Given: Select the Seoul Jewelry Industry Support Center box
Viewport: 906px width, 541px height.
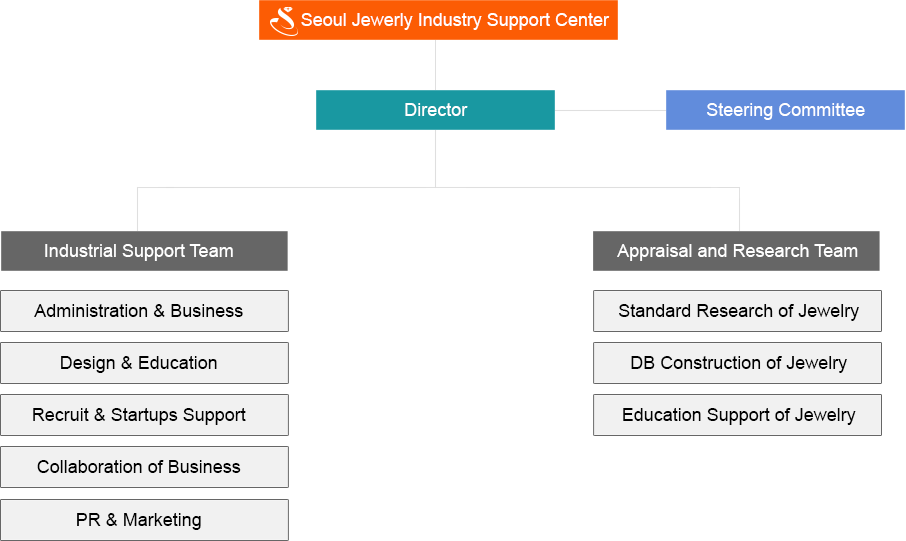Looking at the screenshot, I should tap(438, 20).
